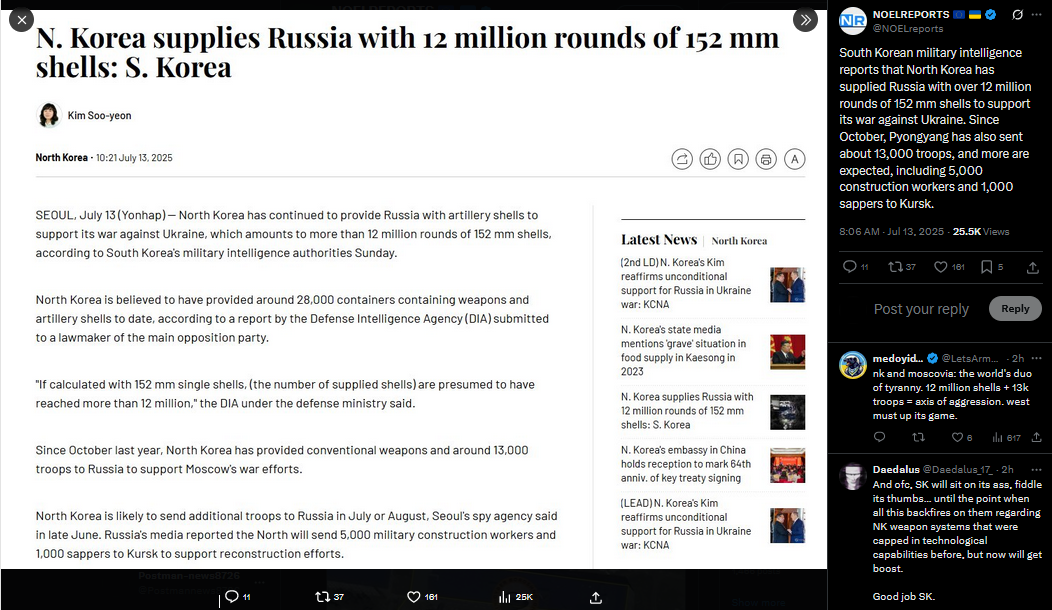Click the article bookmark icon
The width and height of the screenshot is (1052, 610).
[738, 159]
